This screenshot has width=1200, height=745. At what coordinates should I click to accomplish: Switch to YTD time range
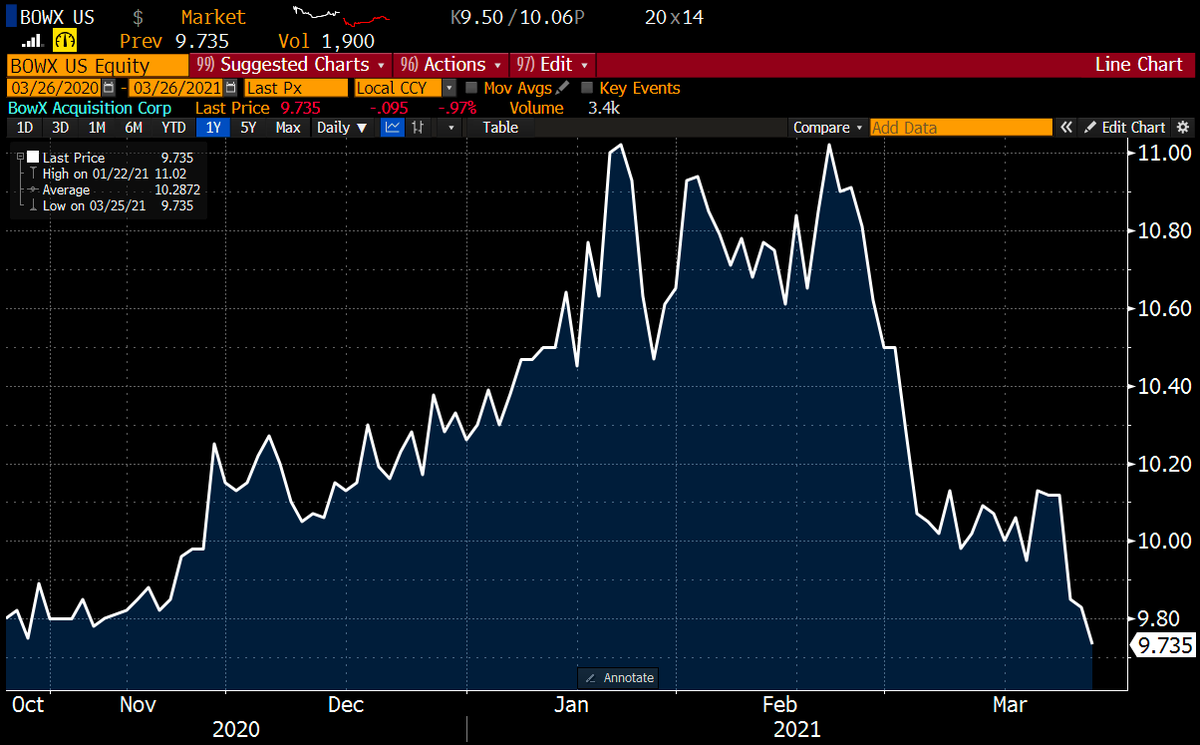pyautogui.click(x=174, y=127)
